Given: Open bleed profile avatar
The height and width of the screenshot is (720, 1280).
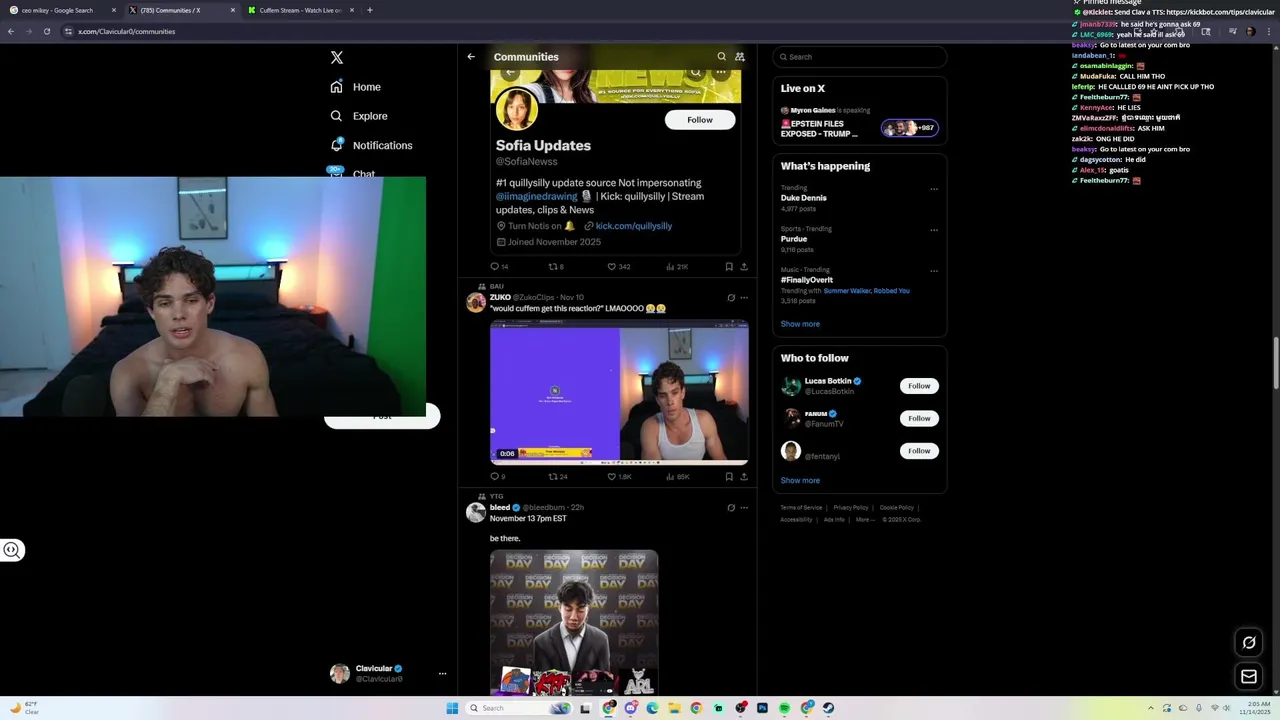Looking at the screenshot, I should (476, 512).
